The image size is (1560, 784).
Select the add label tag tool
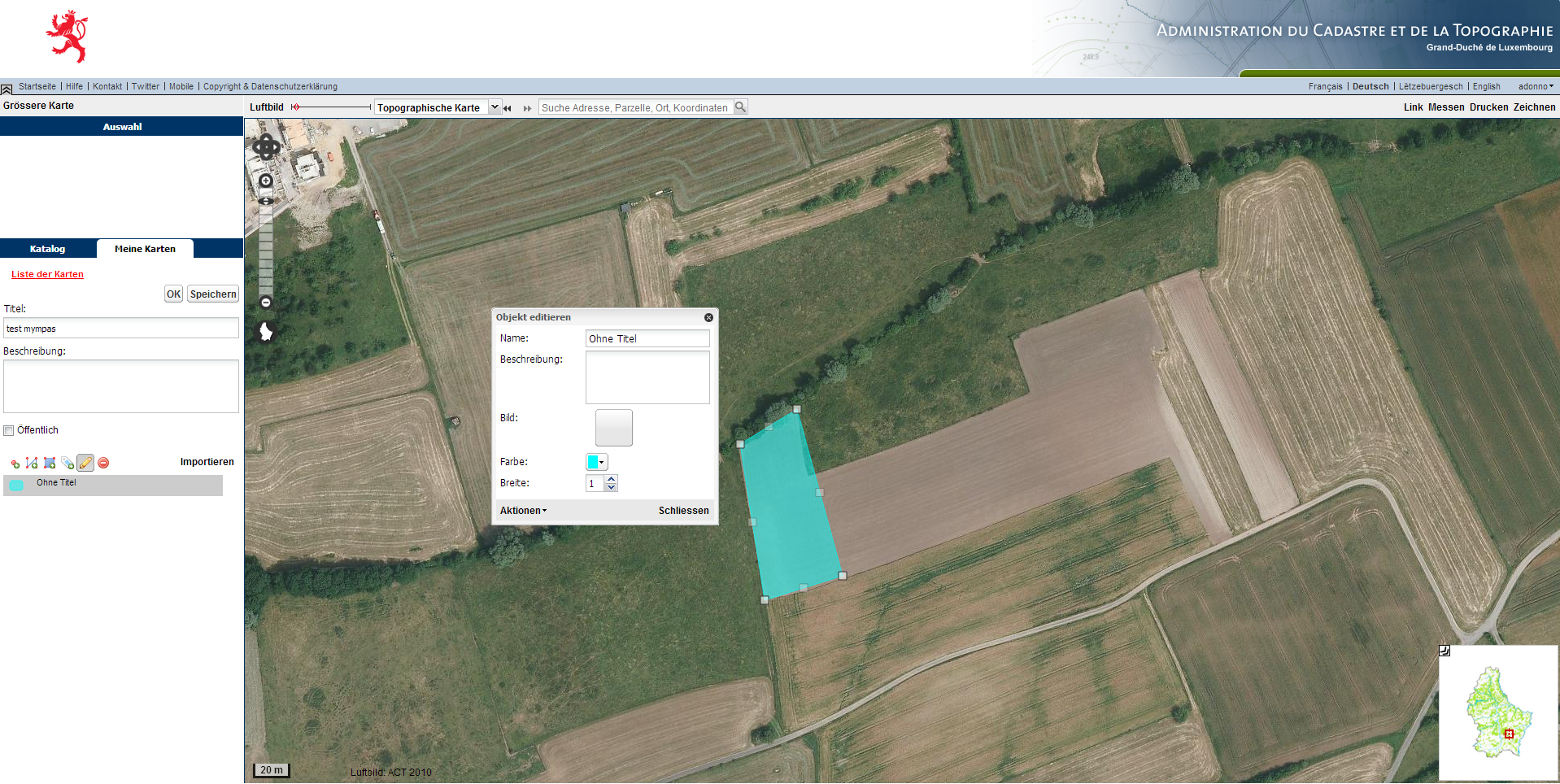[68, 463]
